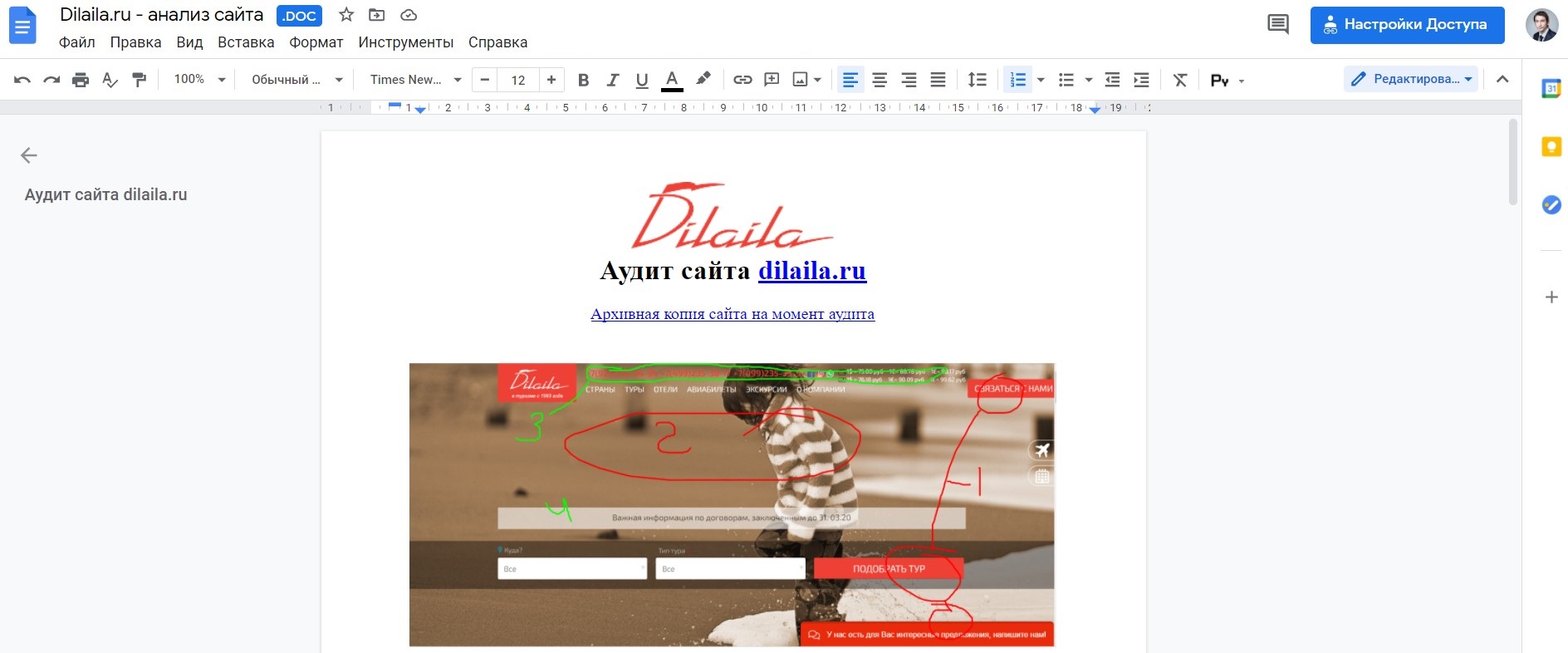Justify the text alignment

point(938,80)
